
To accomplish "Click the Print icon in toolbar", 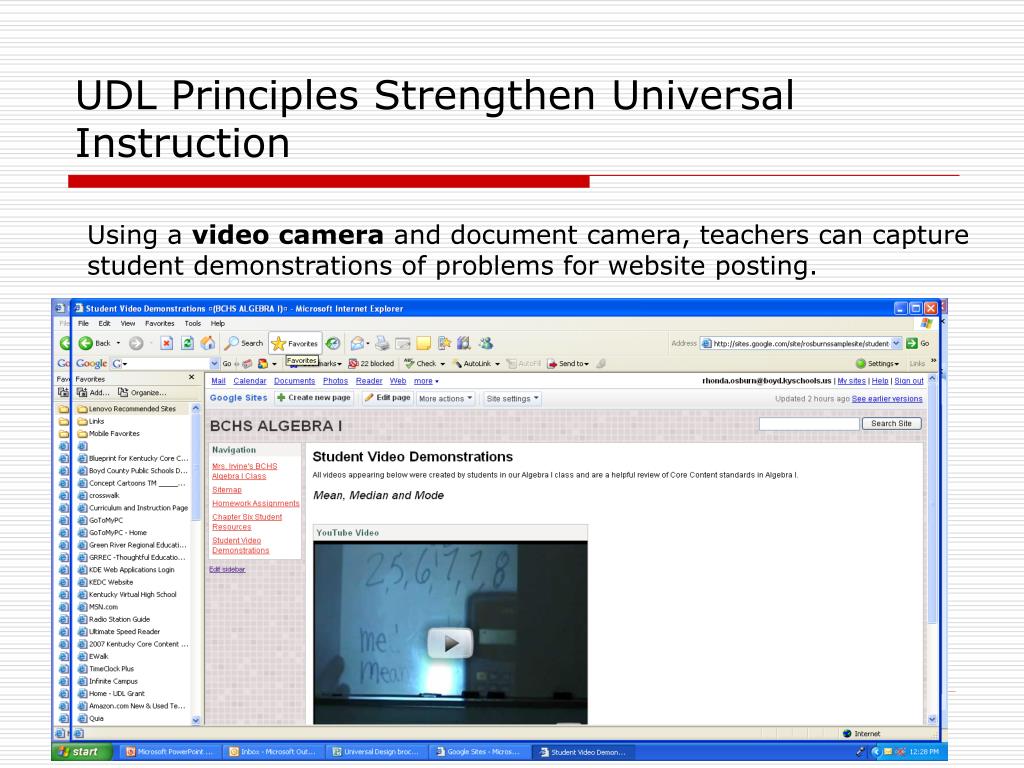I will 382,343.
